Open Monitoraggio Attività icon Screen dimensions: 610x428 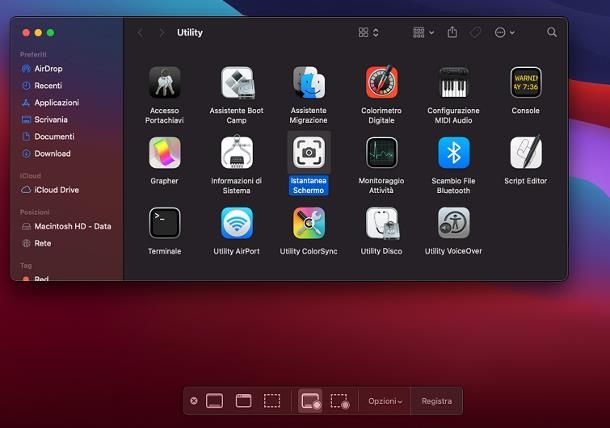(x=381, y=153)
